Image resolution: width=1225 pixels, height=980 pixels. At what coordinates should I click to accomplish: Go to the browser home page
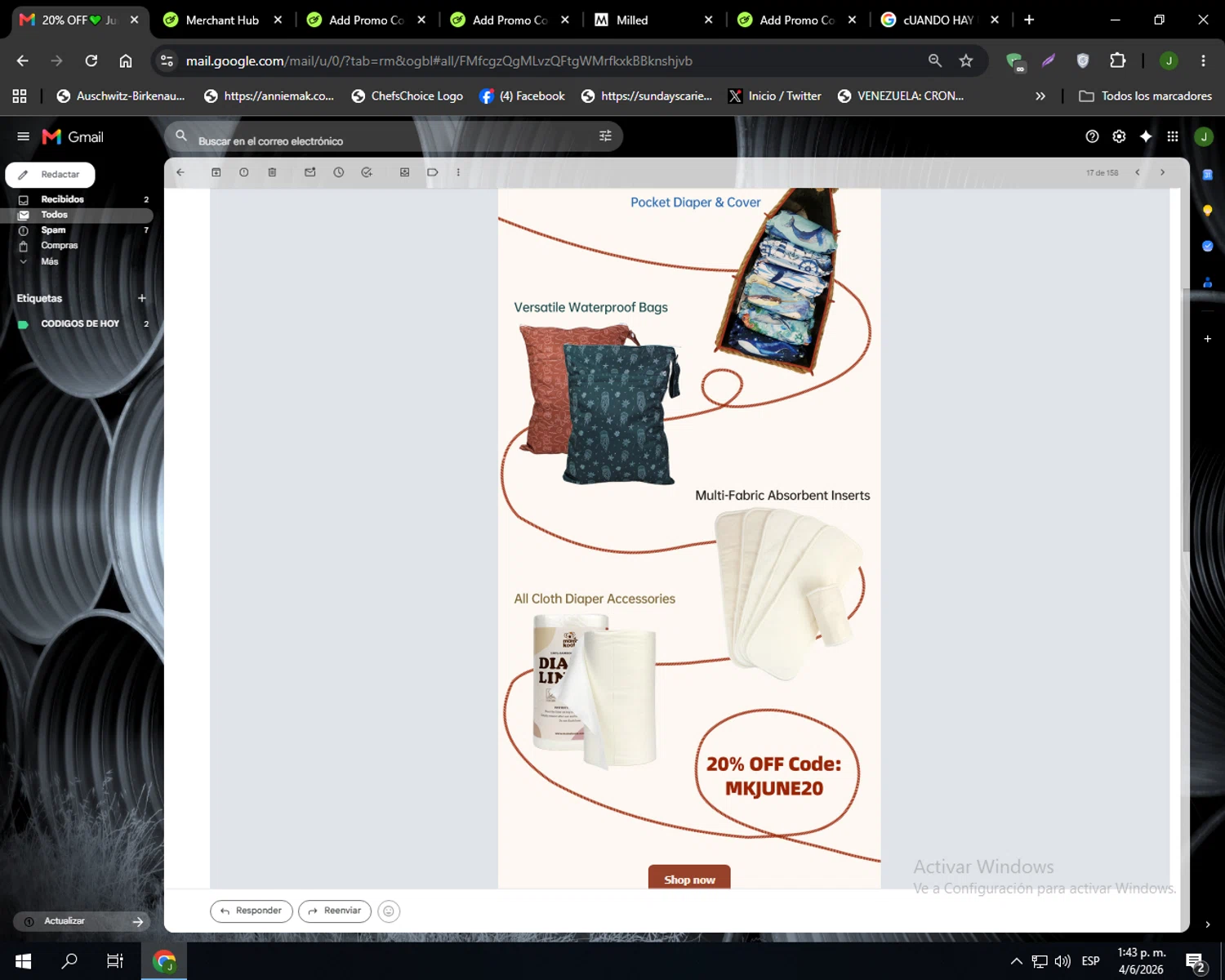click(x=126, y=60)
